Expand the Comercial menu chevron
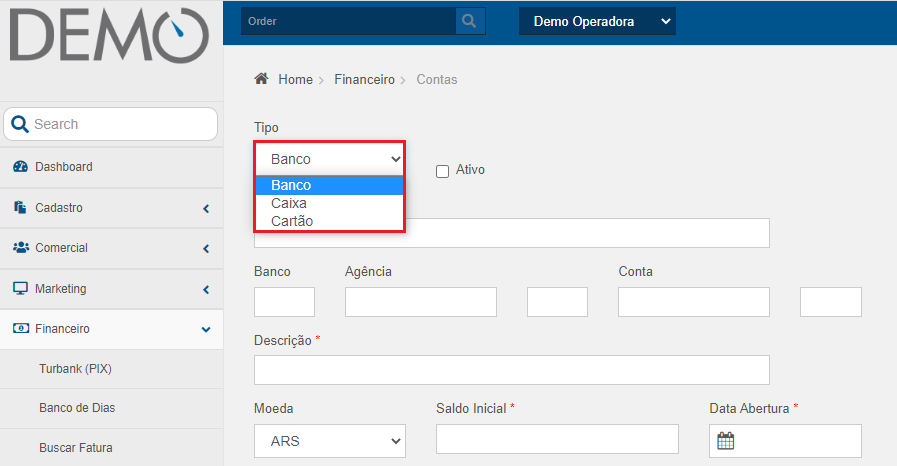 pos(206,249)
